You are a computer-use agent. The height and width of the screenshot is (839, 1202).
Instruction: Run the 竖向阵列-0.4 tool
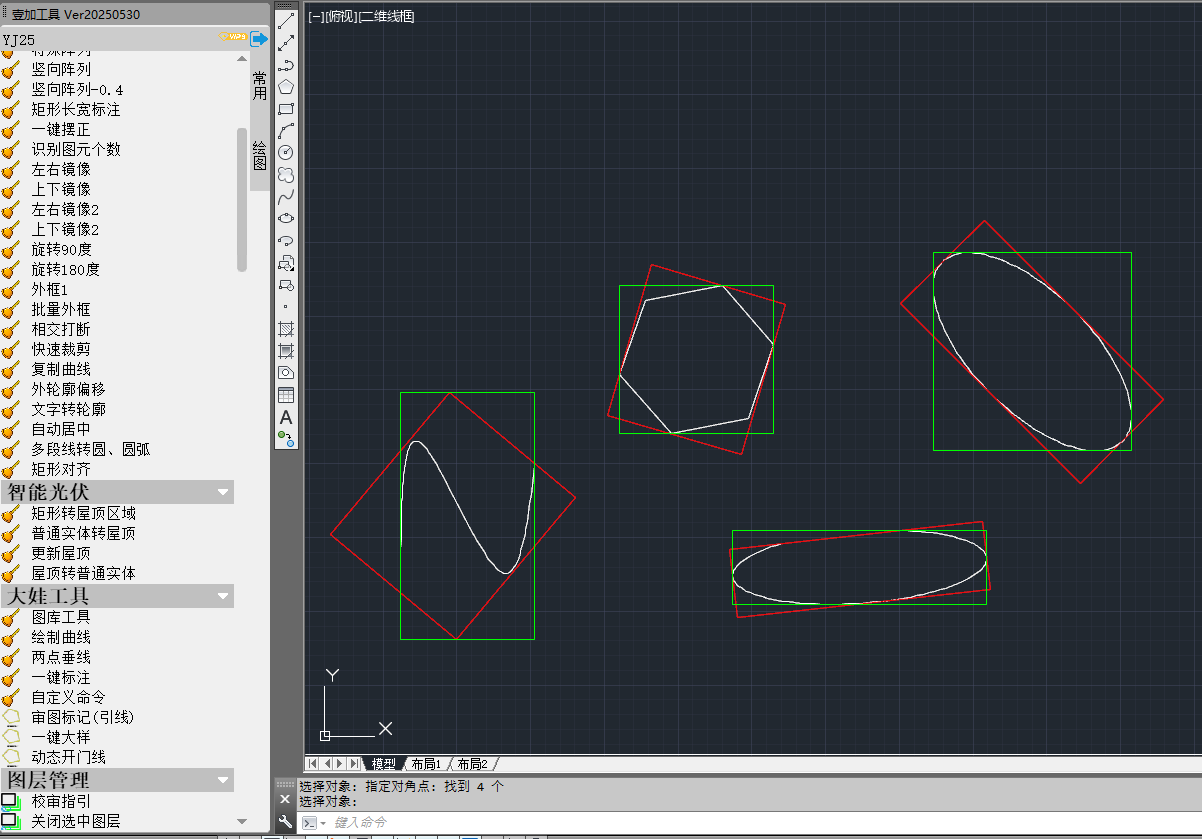coord(77,89)
